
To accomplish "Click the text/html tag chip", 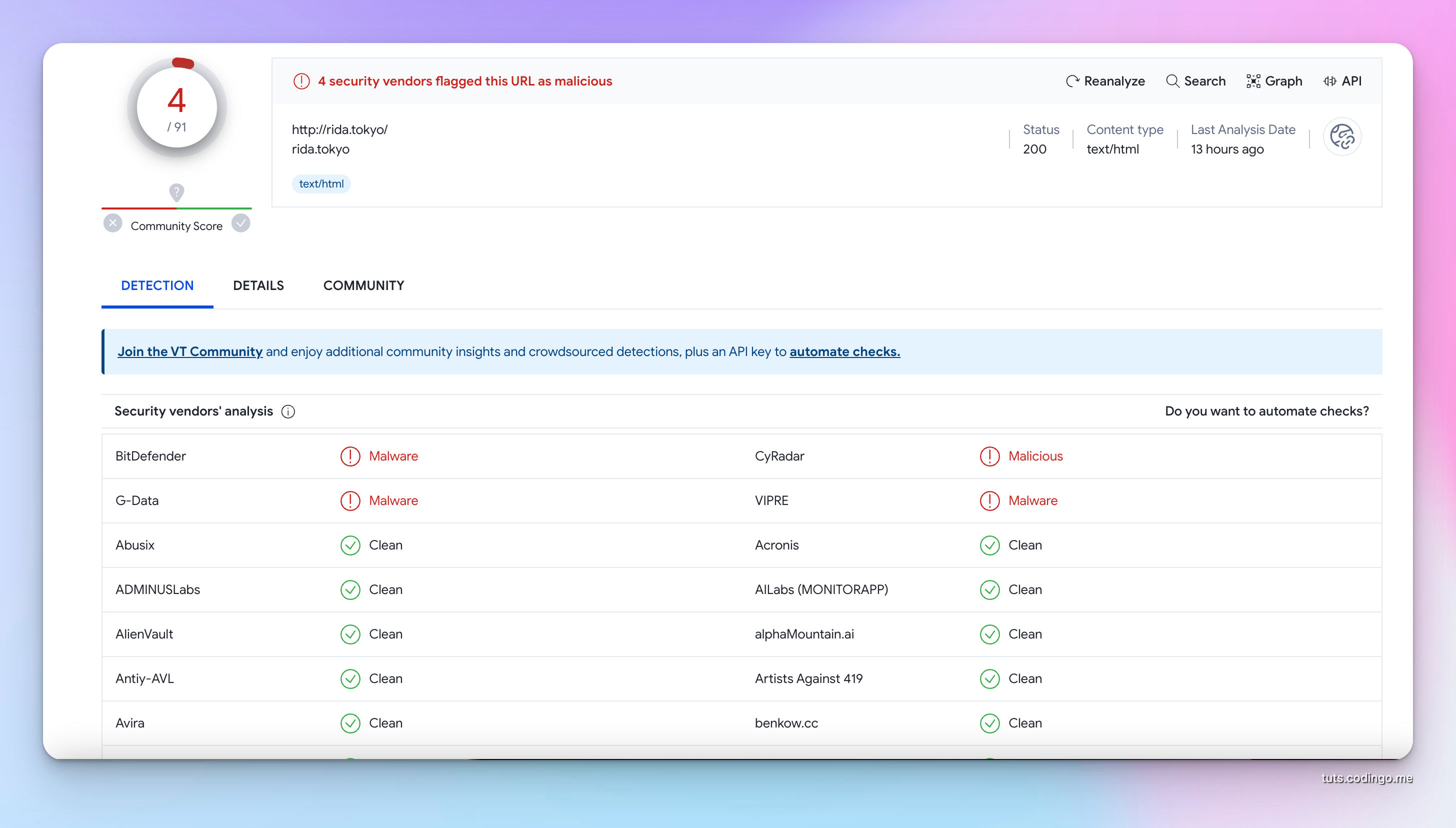I will pyautogui.click(x=321, y=183).
